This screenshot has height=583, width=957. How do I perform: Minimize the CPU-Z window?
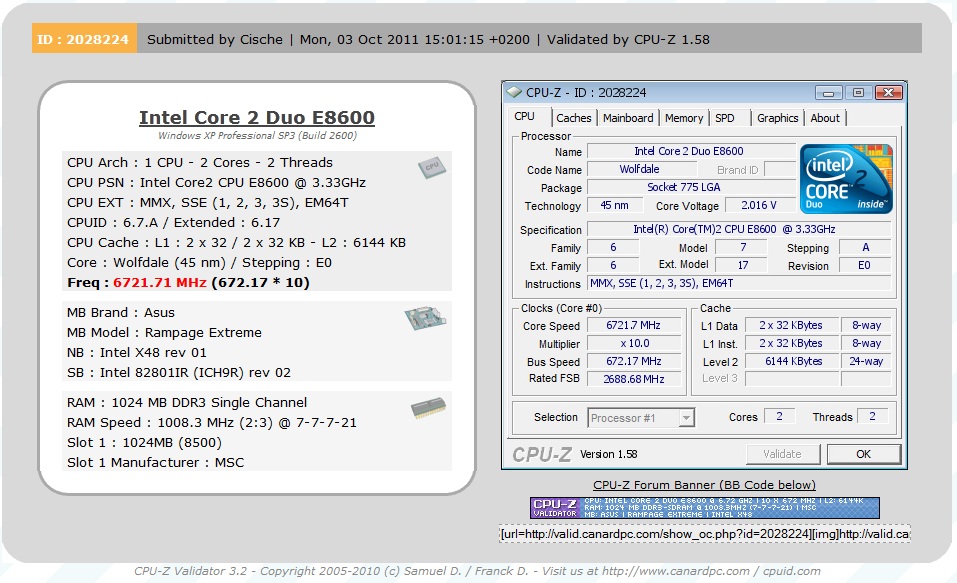[828, 93]
